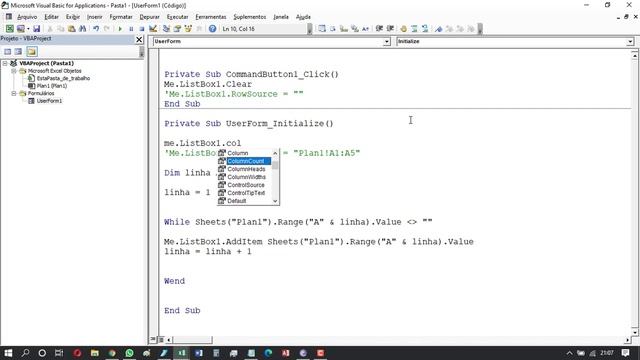Click the Reset stop icon
640x360 pixels.
pos(142,29)
